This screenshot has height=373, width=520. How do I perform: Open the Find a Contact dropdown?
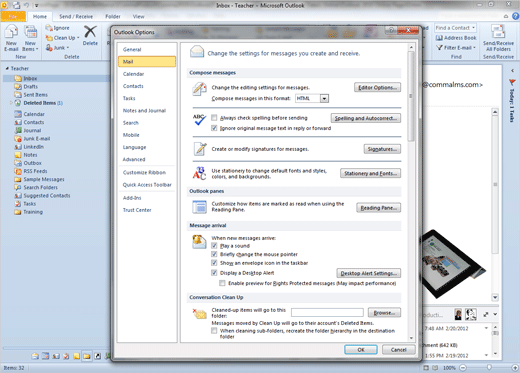[473, 28]
